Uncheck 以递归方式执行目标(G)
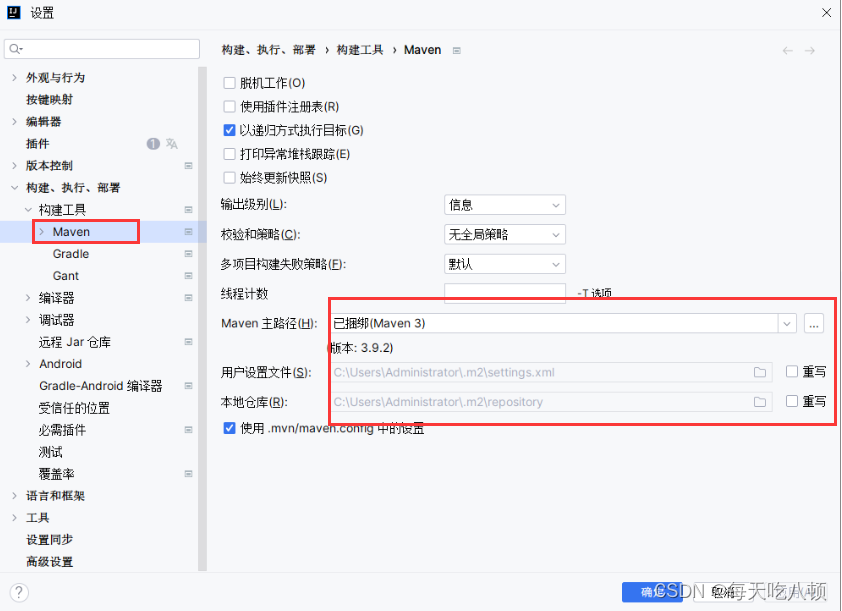 (229, 130)
